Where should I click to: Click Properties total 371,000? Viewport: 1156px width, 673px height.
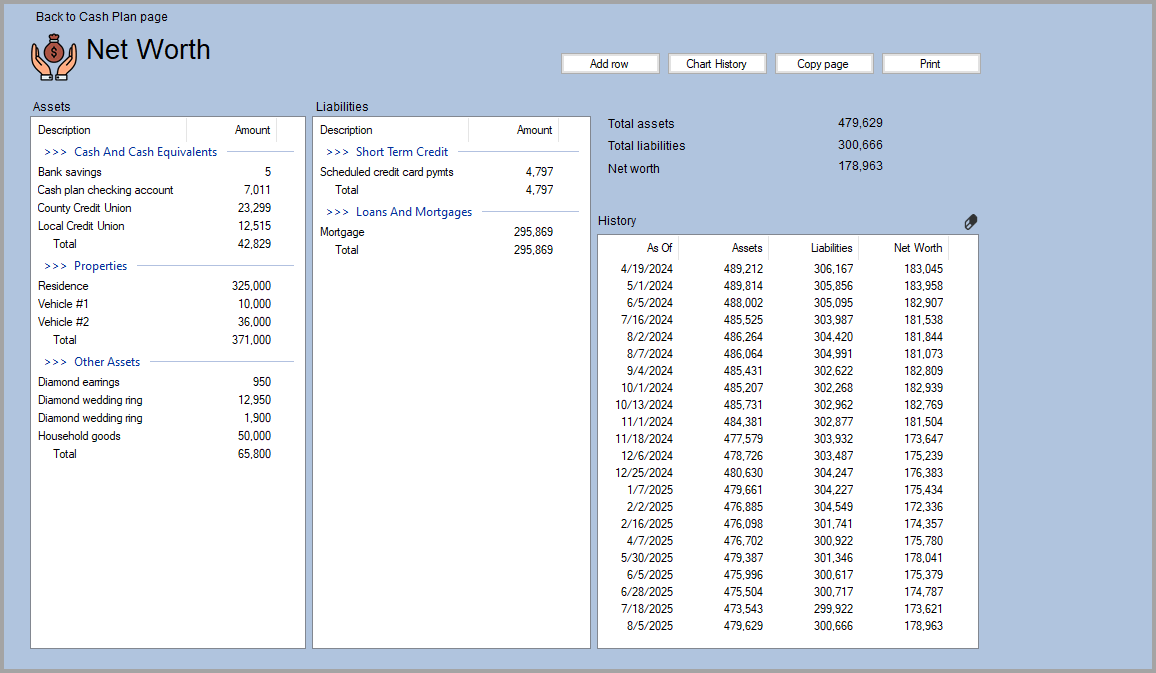251,340
